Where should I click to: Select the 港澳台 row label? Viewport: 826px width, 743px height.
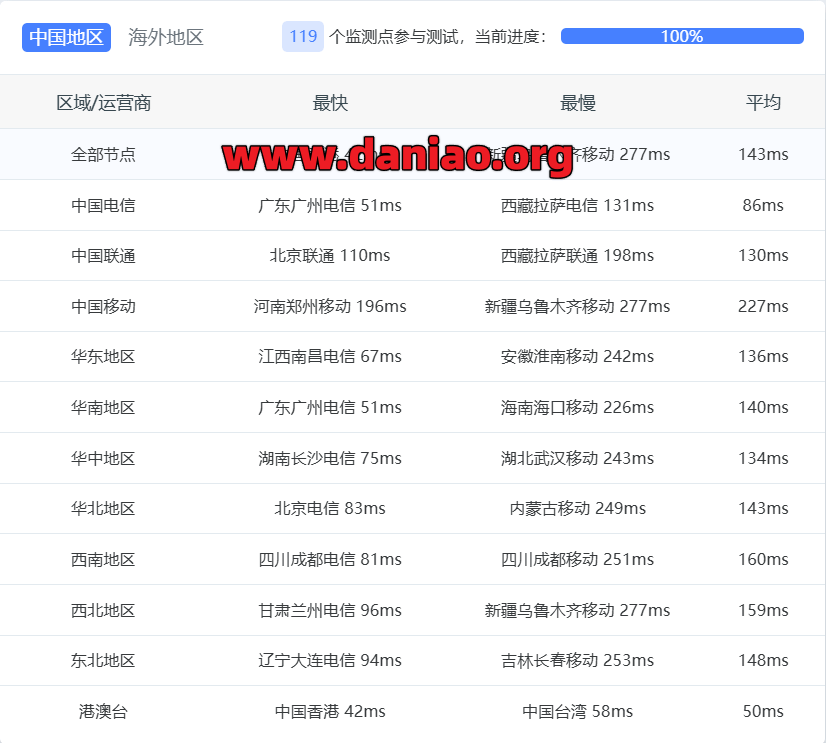tap(103, 711)
